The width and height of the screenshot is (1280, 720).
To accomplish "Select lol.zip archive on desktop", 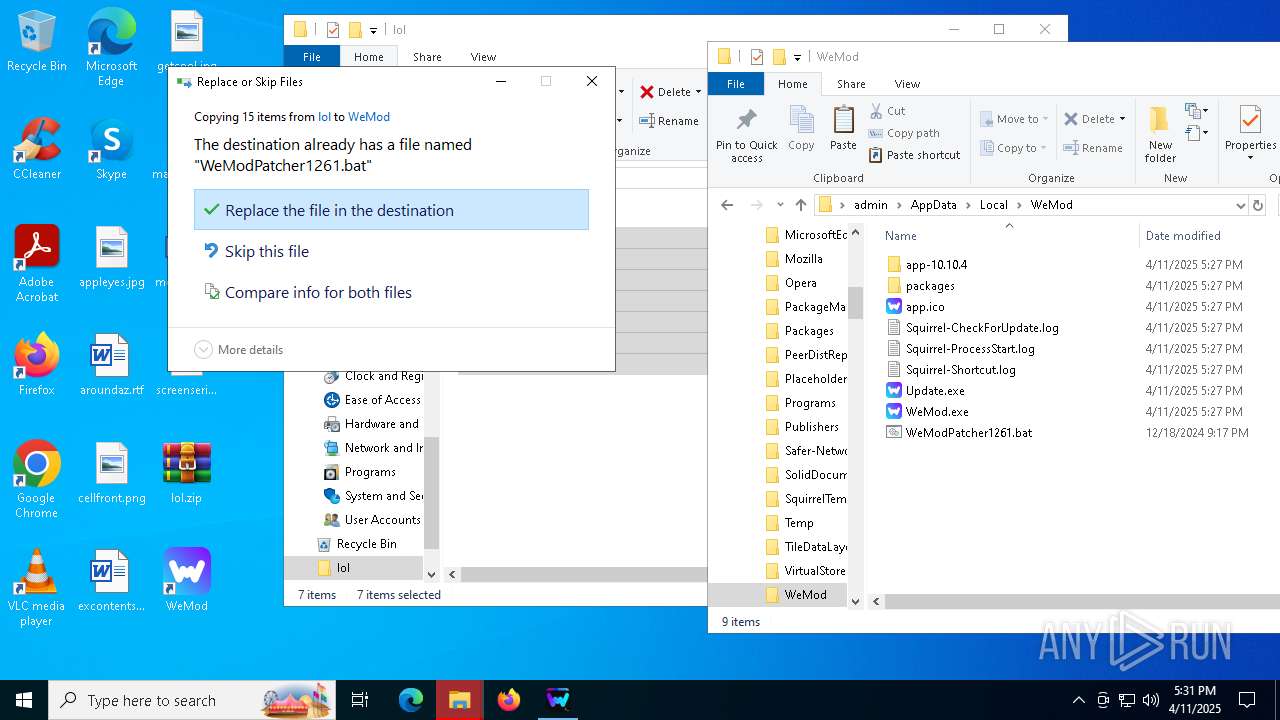I will 187,472.
